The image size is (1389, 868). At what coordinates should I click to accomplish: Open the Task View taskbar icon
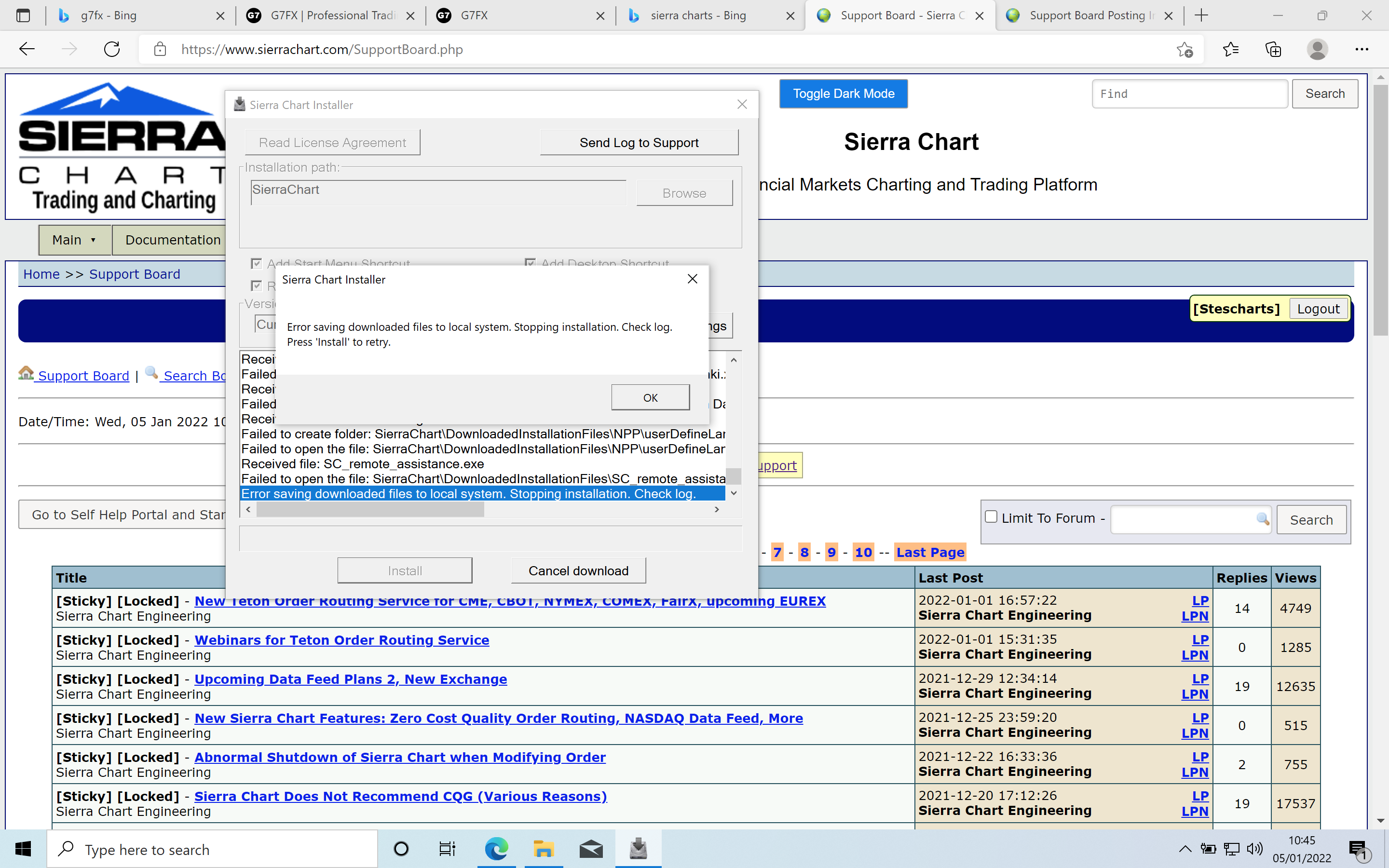pyautogui.click(x=447, y=849)
